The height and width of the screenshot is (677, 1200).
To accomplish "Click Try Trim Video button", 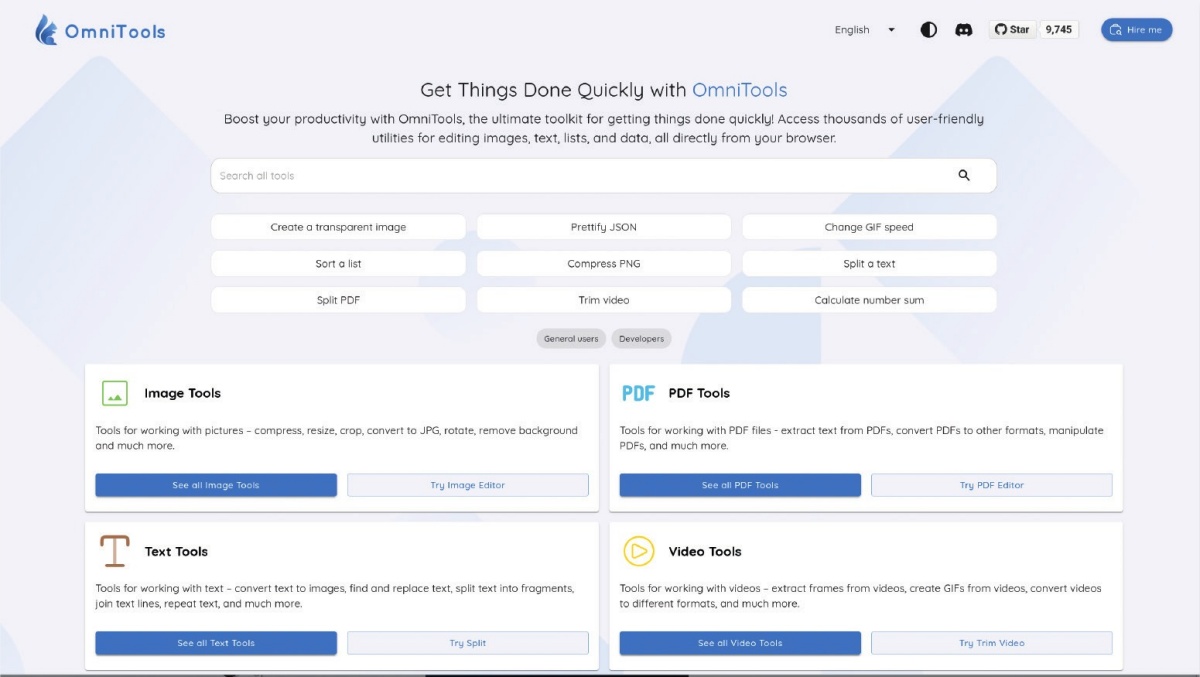I will [992, 643].
